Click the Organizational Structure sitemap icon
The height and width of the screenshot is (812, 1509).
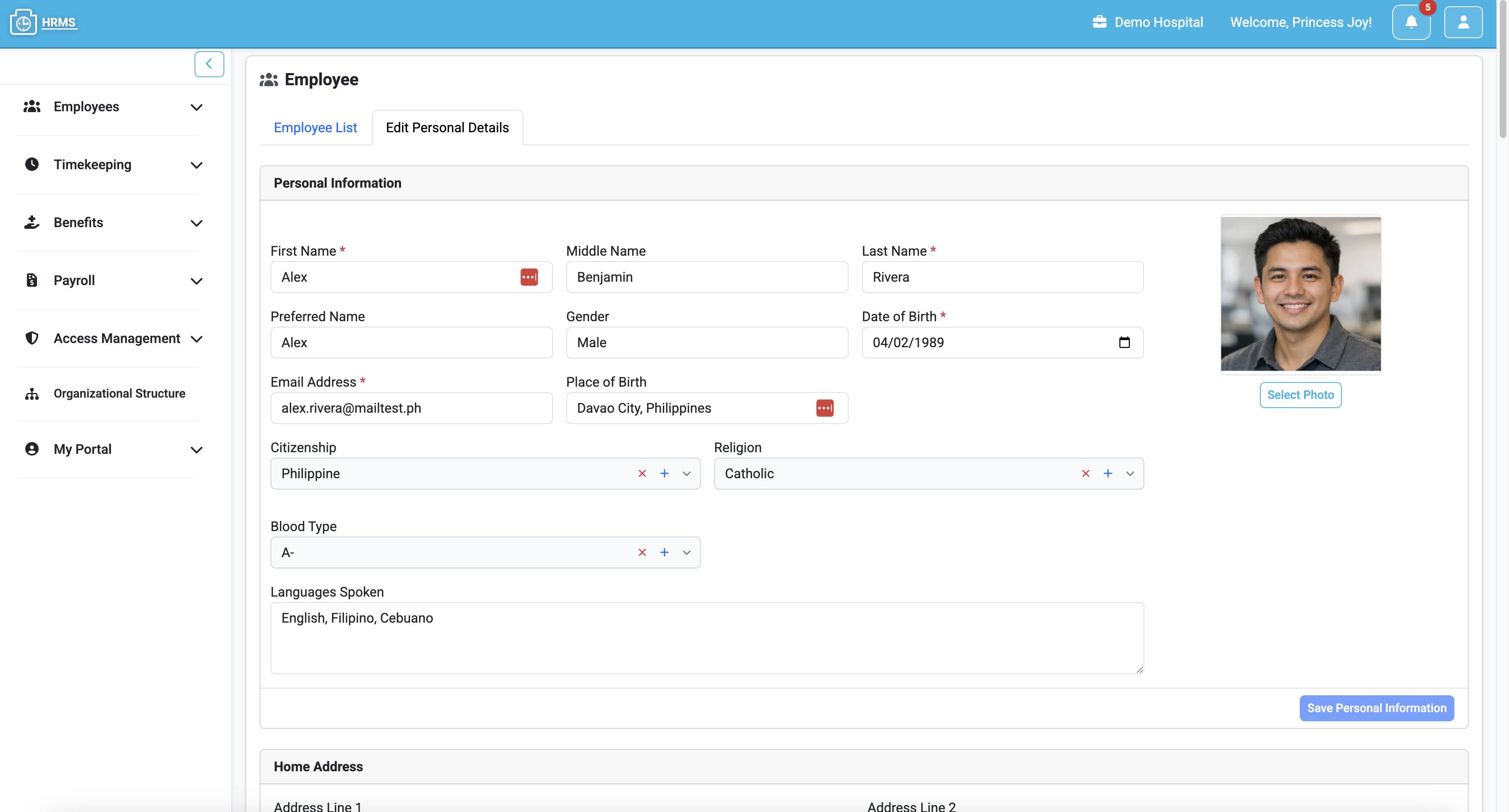tap(32, 393)
